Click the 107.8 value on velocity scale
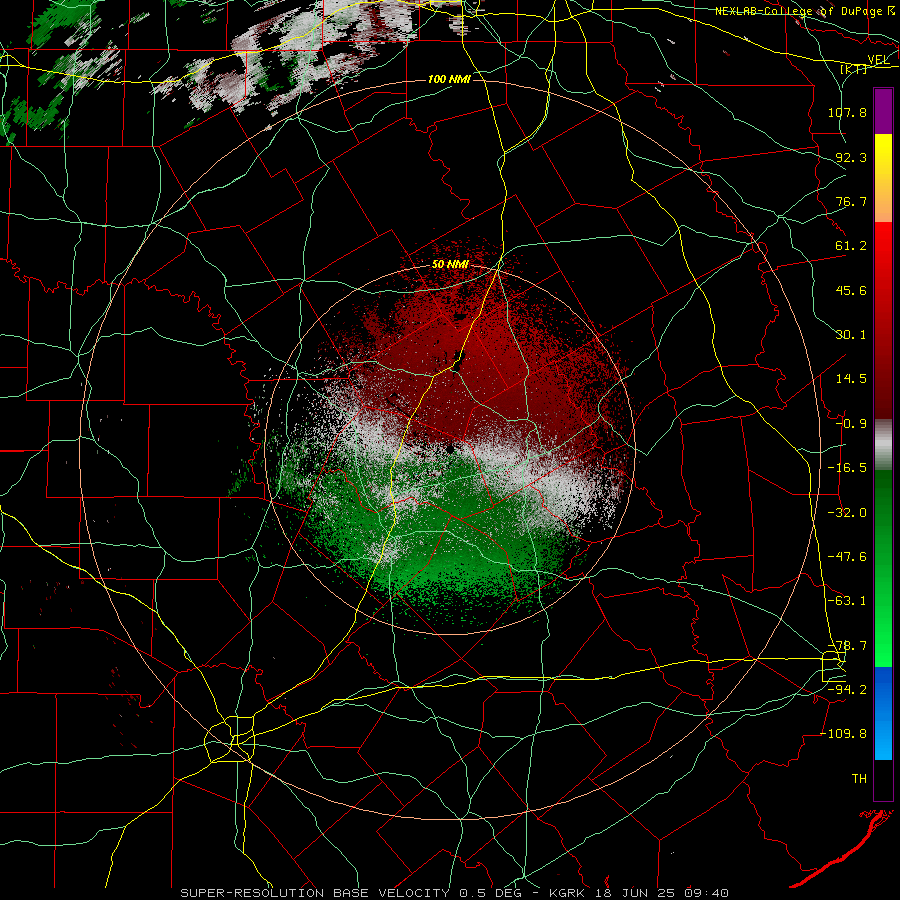Viewport: 900px width, 900px height. 847,112
